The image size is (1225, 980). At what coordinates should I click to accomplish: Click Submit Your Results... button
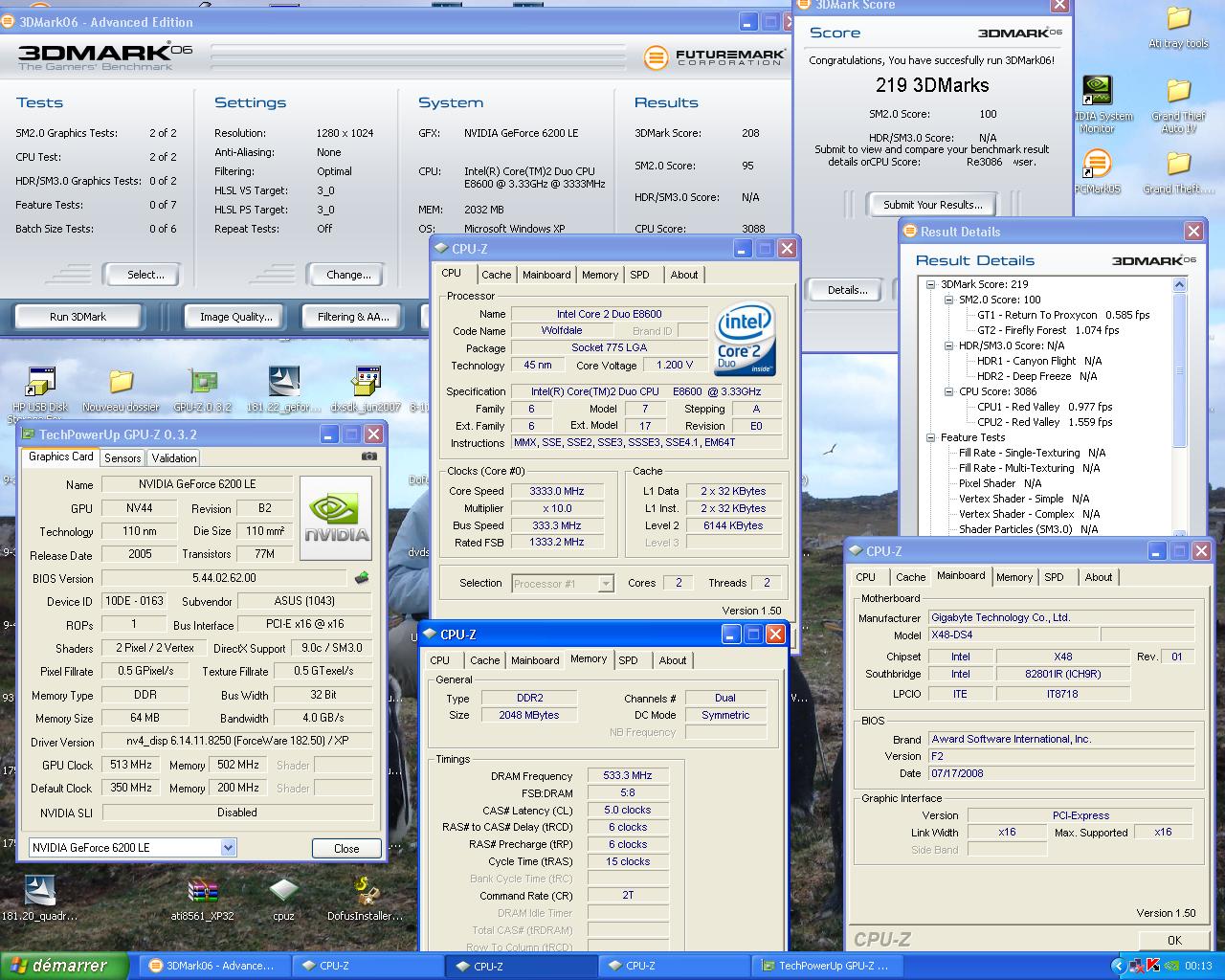click(932, 204)
